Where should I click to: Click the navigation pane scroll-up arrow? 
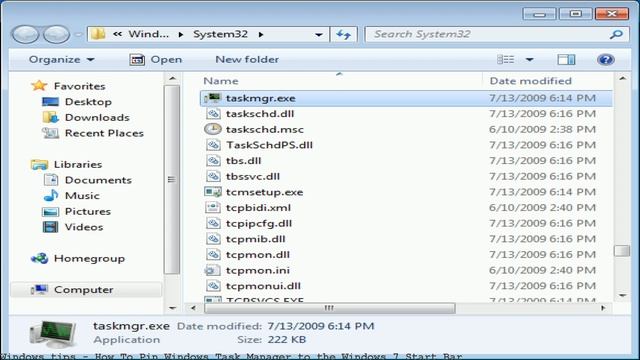(x=172, y=78)
